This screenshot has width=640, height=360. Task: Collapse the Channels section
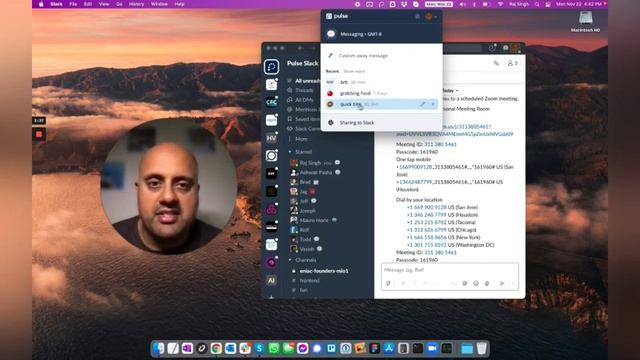(x=290, y=260)
